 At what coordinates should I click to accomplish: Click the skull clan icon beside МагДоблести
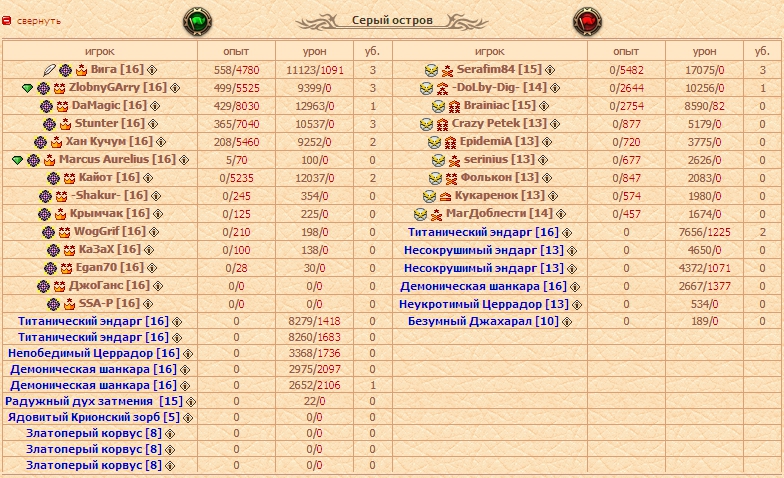[420, 214]
